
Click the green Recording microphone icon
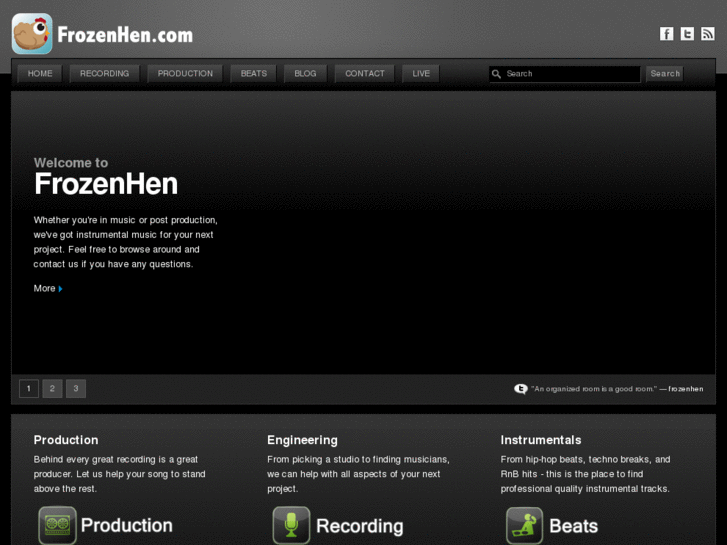291,525
